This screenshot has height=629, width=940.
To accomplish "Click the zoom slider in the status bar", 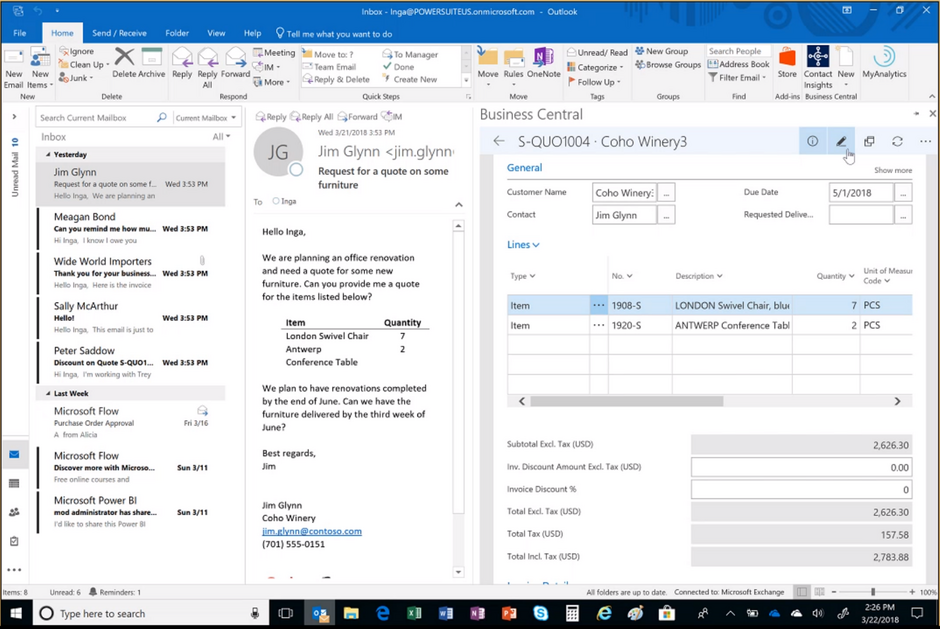I will (x=873, y=592).
